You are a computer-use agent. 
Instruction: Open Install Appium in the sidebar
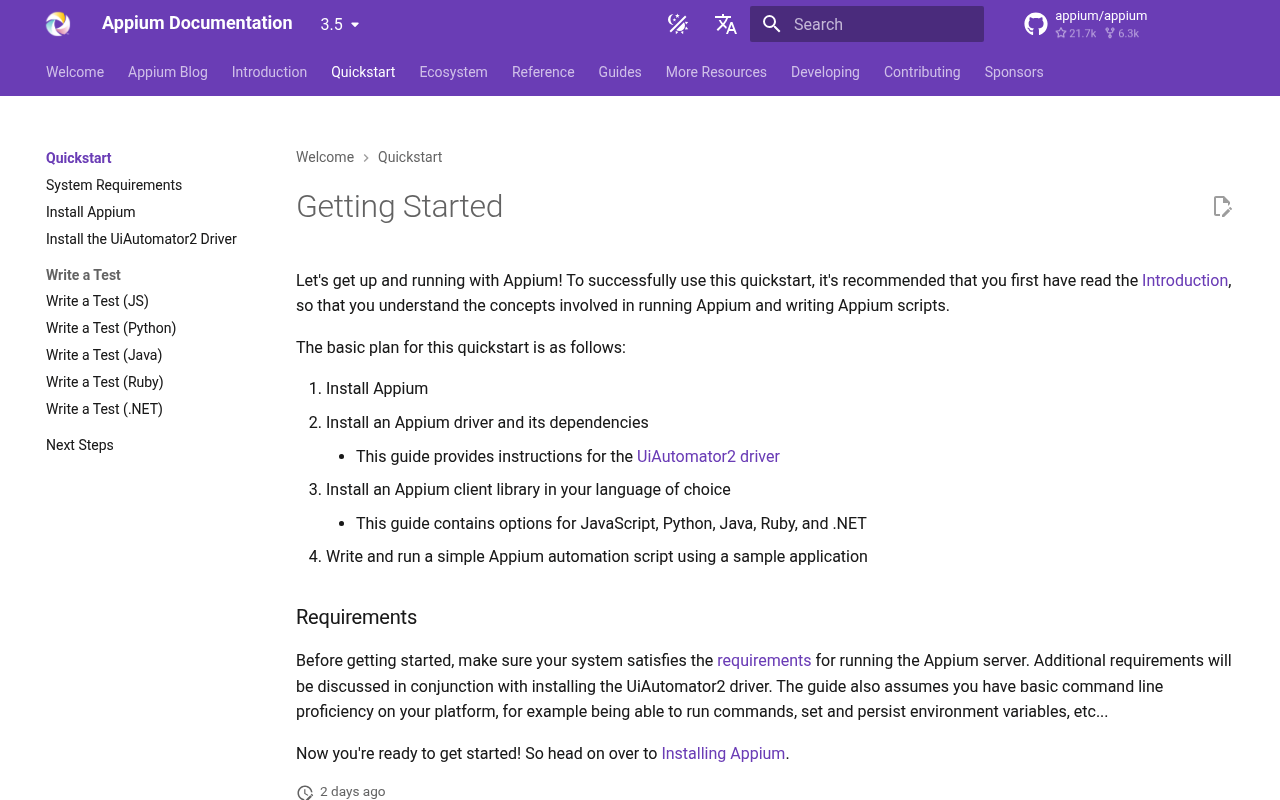click(91, 212)
